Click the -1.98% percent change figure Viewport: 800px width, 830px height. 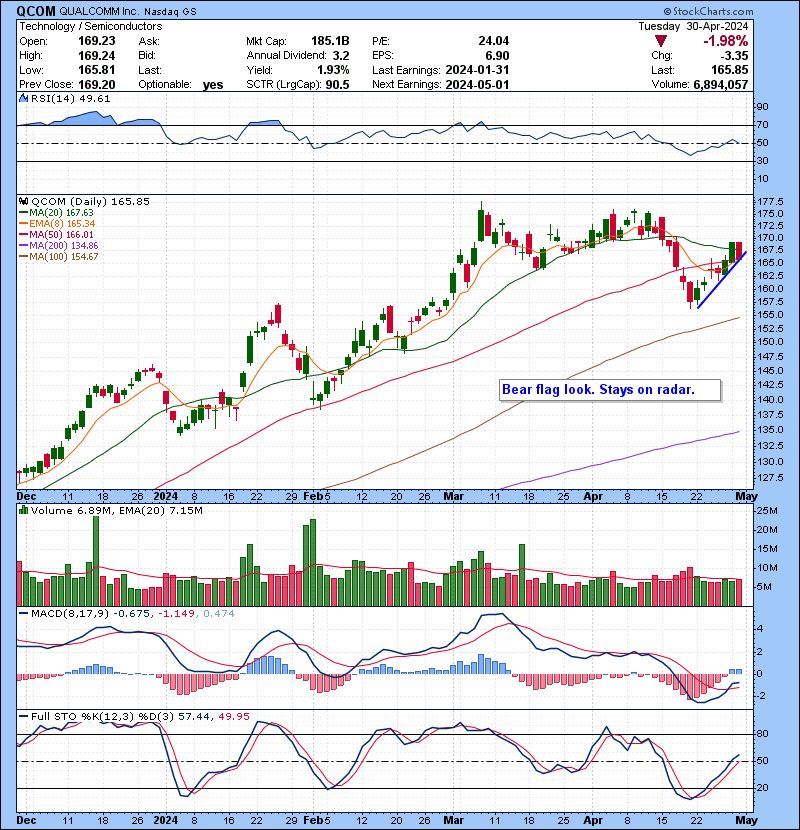[x=725, y=41]
